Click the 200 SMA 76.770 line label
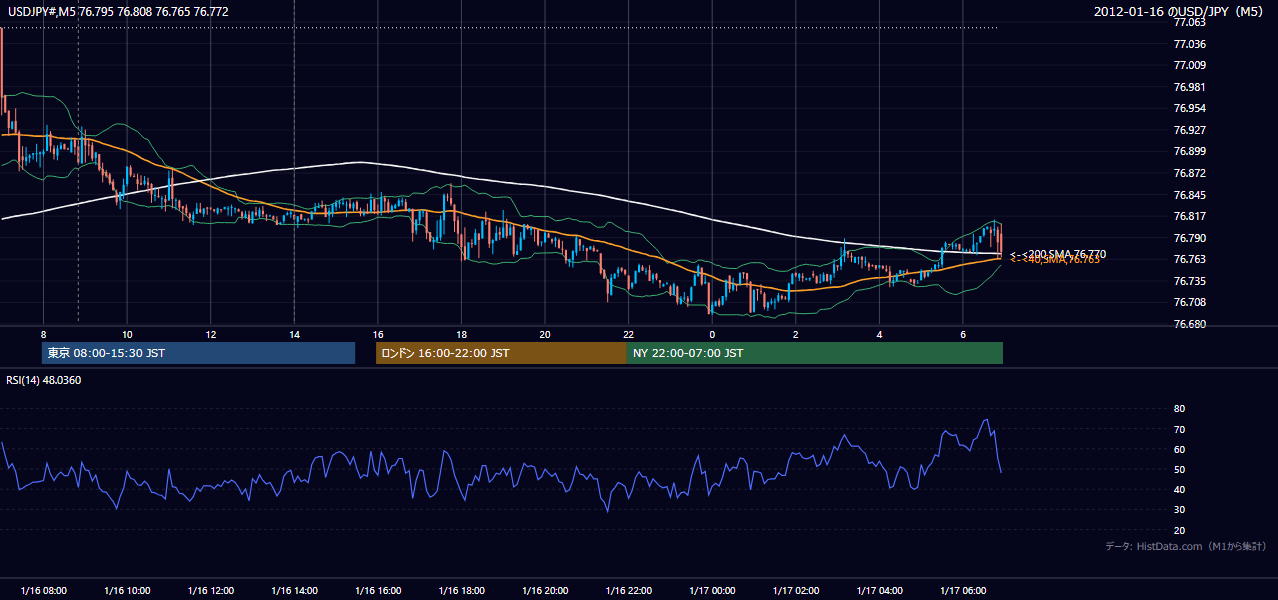 coord(1058,254)
